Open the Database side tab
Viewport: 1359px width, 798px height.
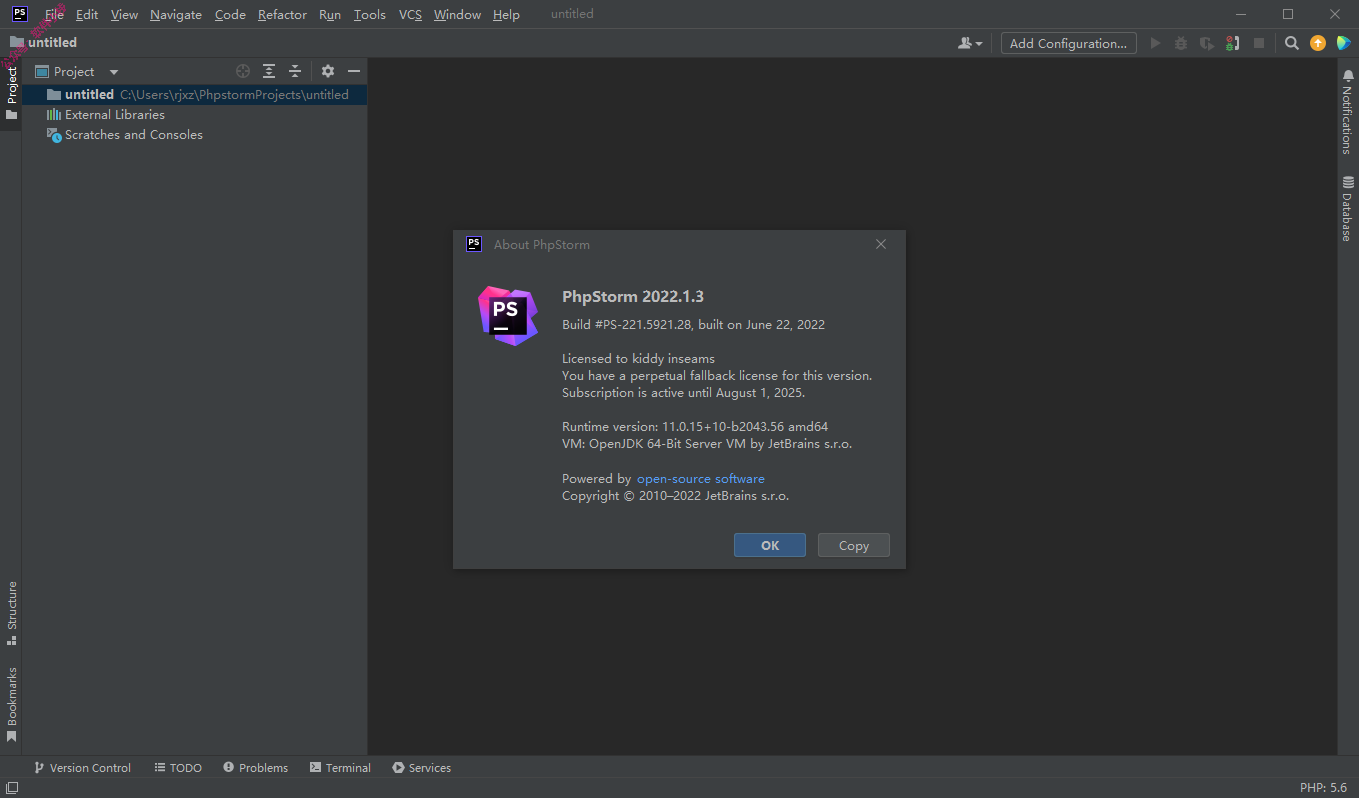[1348, 209]
